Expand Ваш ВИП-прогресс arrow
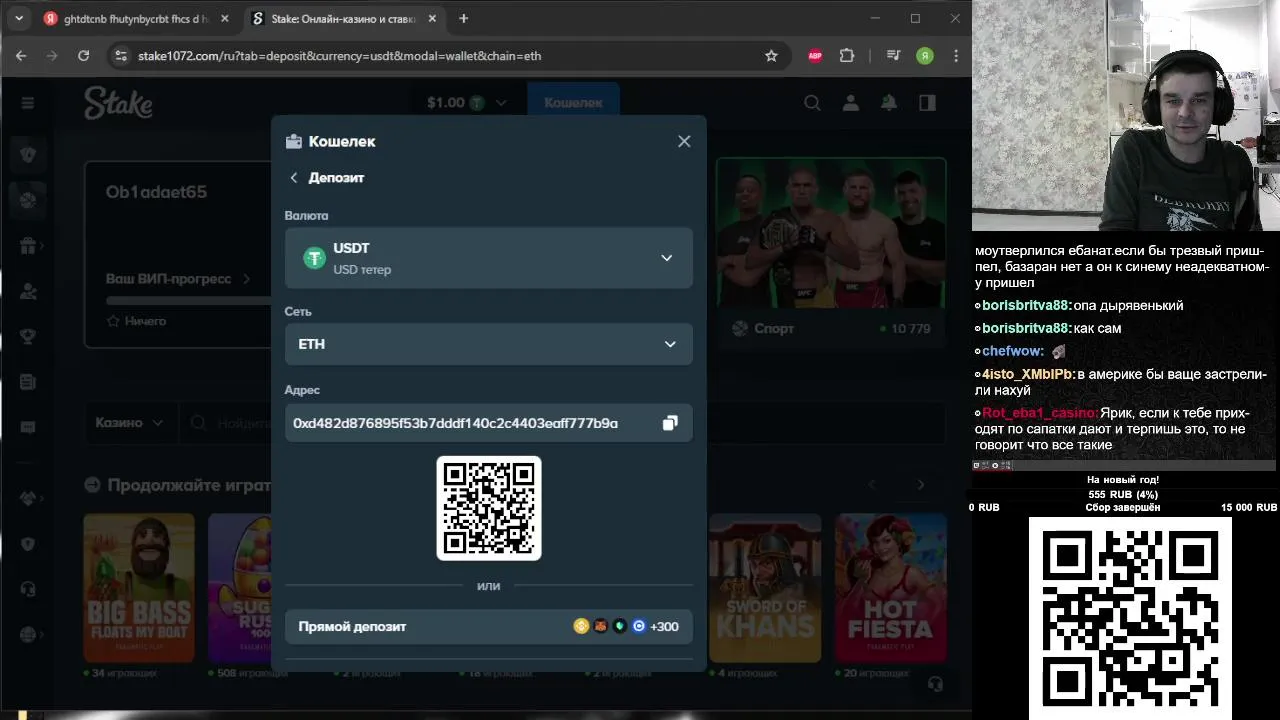This screenshot has width=1280, height=720. [247, 279]
